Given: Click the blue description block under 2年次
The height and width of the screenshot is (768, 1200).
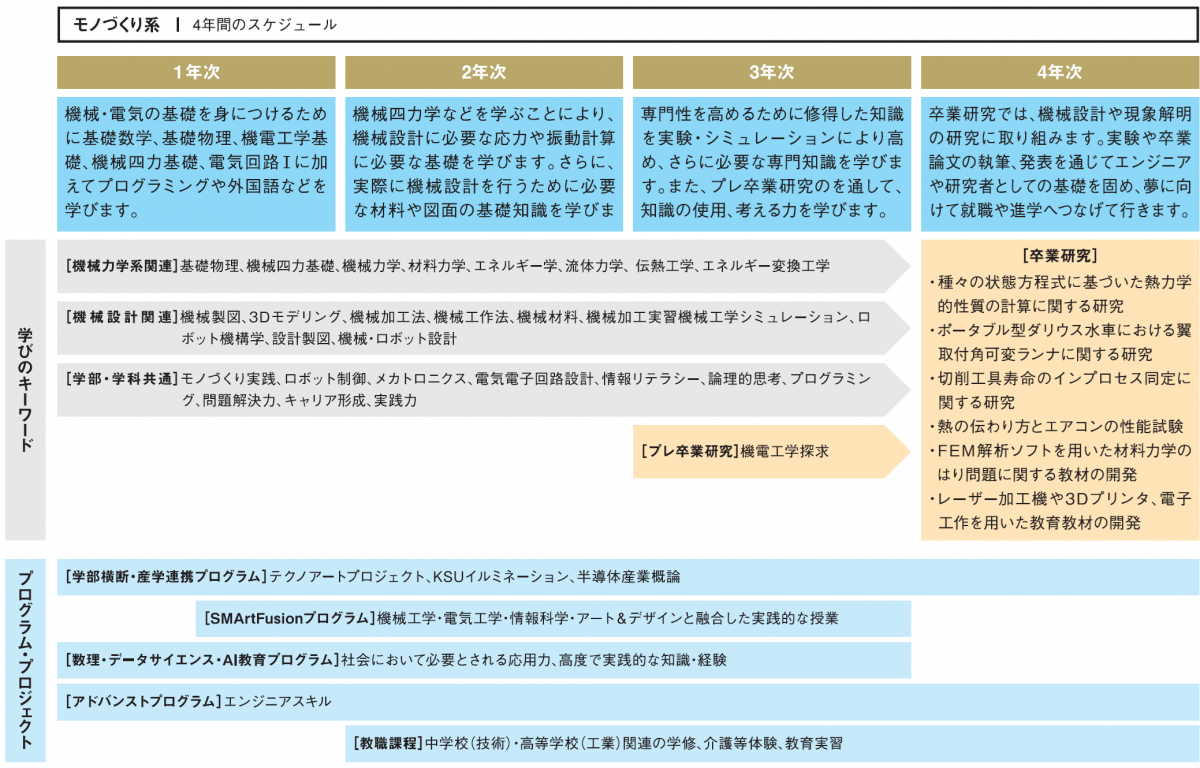Looking at the screenshot, I should point(484,164).
